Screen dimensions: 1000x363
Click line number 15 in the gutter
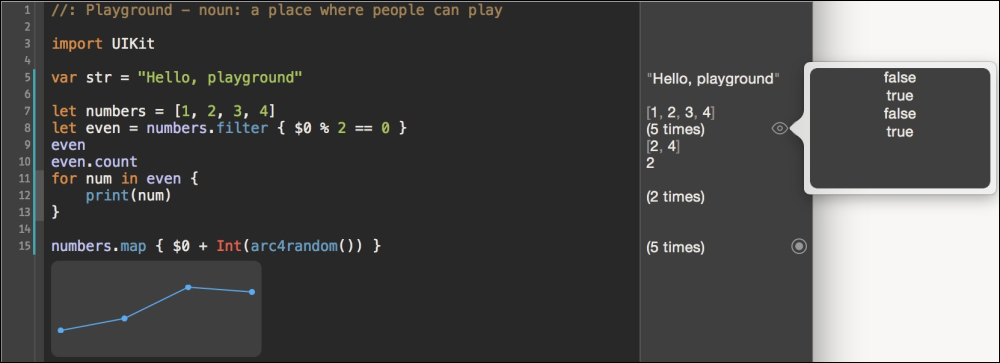tap(24, 246)
